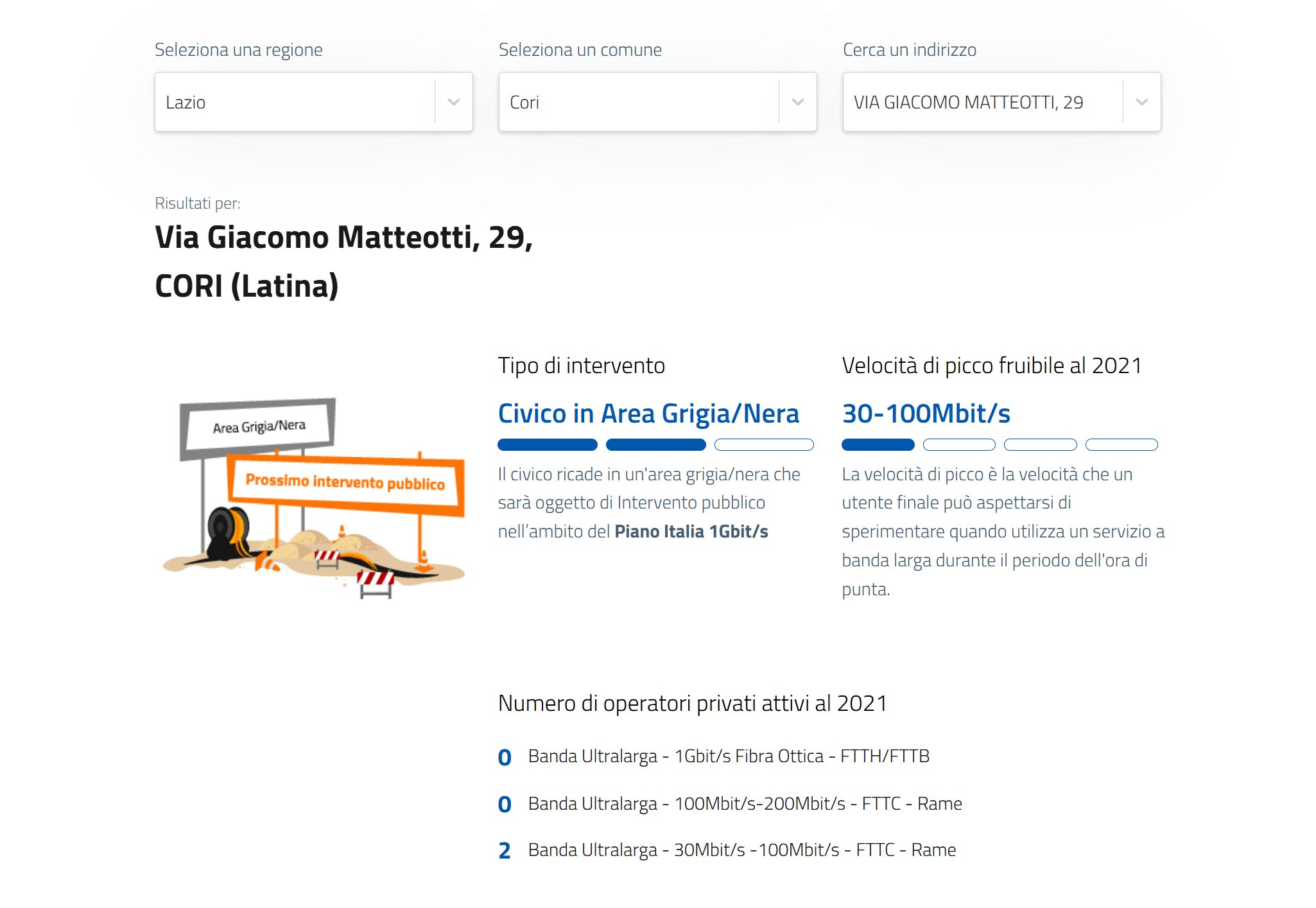This screenshot has width=1316, height=908.
Task: Click the filled first segment of speed bar
Action: click(878, 444)
